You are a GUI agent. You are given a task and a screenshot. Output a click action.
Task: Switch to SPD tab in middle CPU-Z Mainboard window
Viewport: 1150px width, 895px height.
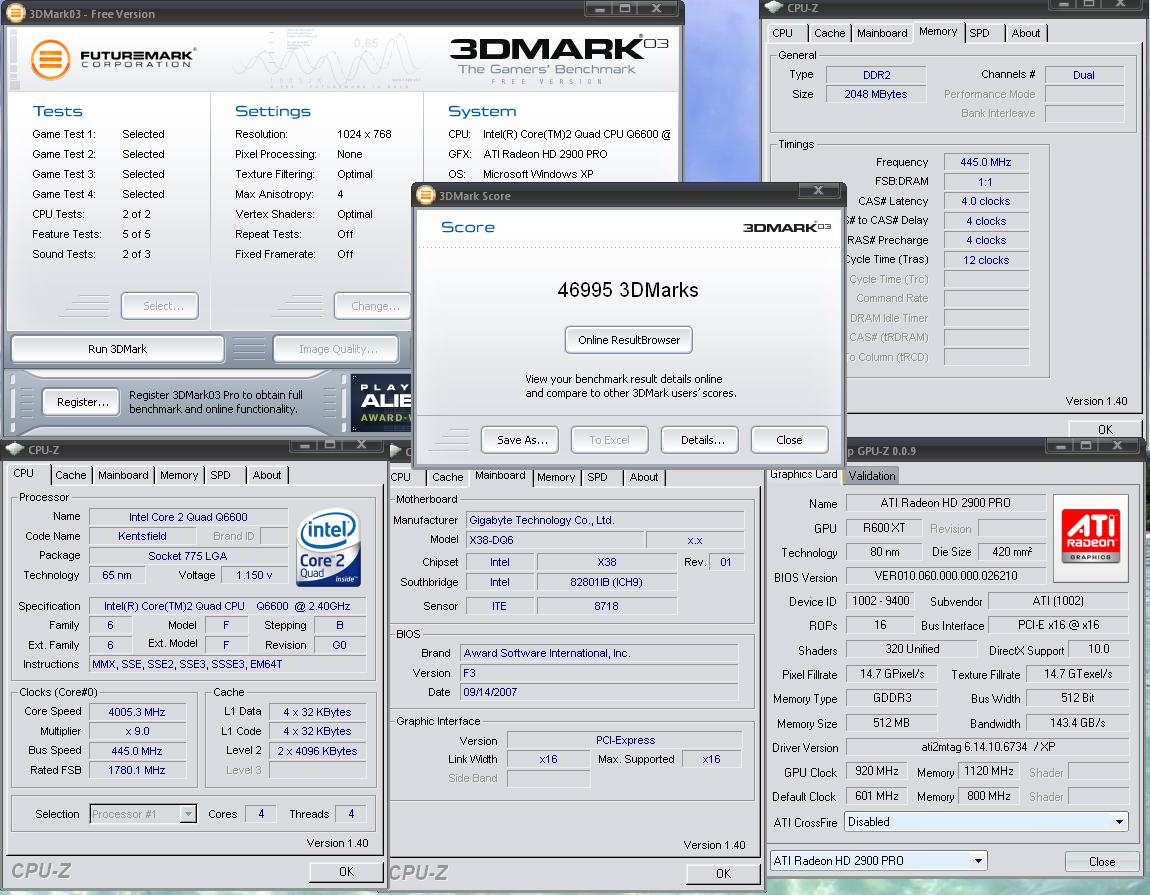coord(597,477)
